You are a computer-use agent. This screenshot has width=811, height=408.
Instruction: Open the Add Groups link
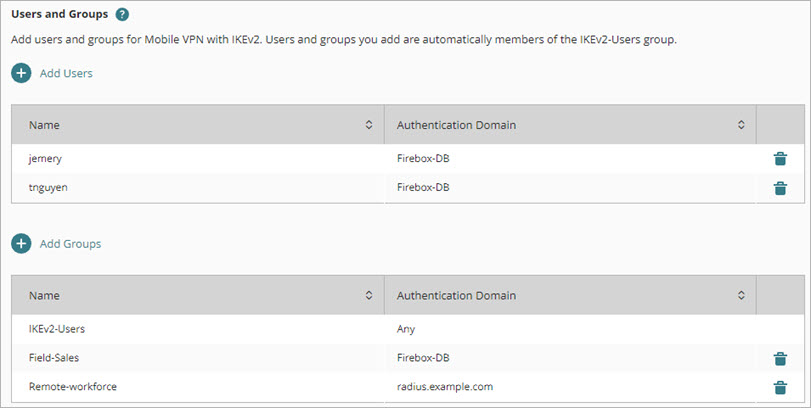pos(70,243)
